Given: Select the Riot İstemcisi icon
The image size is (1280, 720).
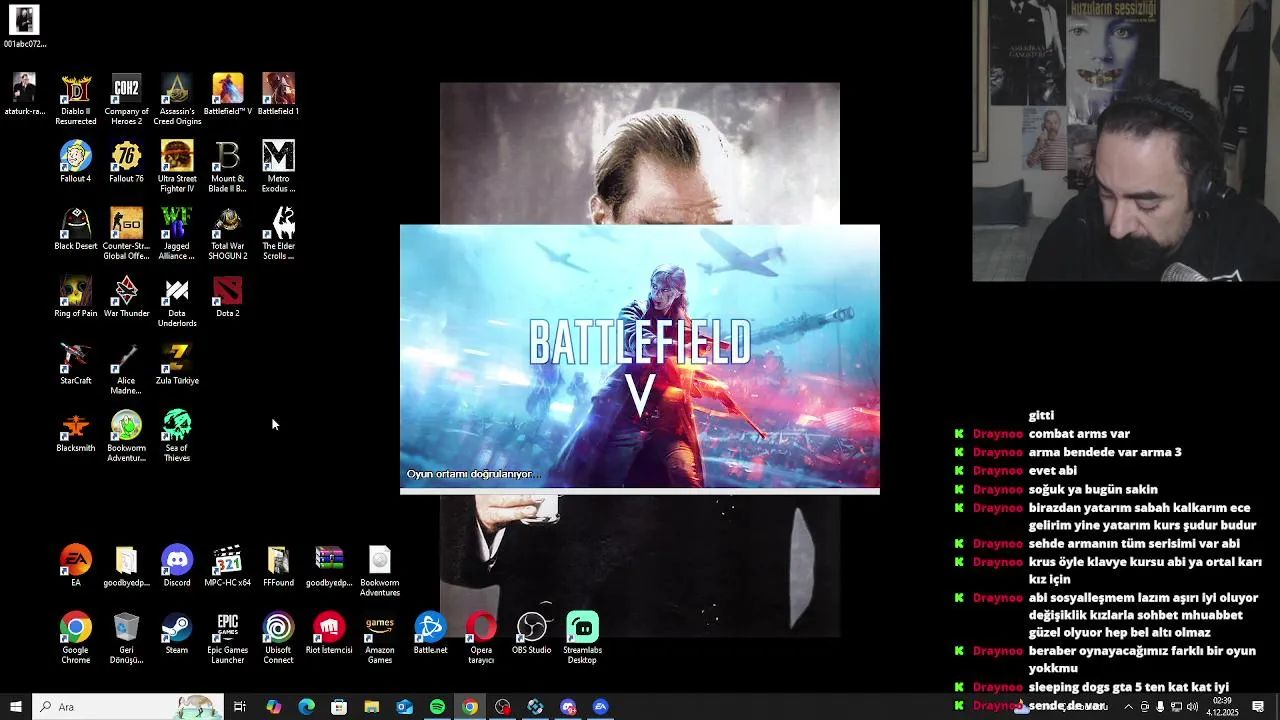Looking at the screenshot, I should [329, 632].
